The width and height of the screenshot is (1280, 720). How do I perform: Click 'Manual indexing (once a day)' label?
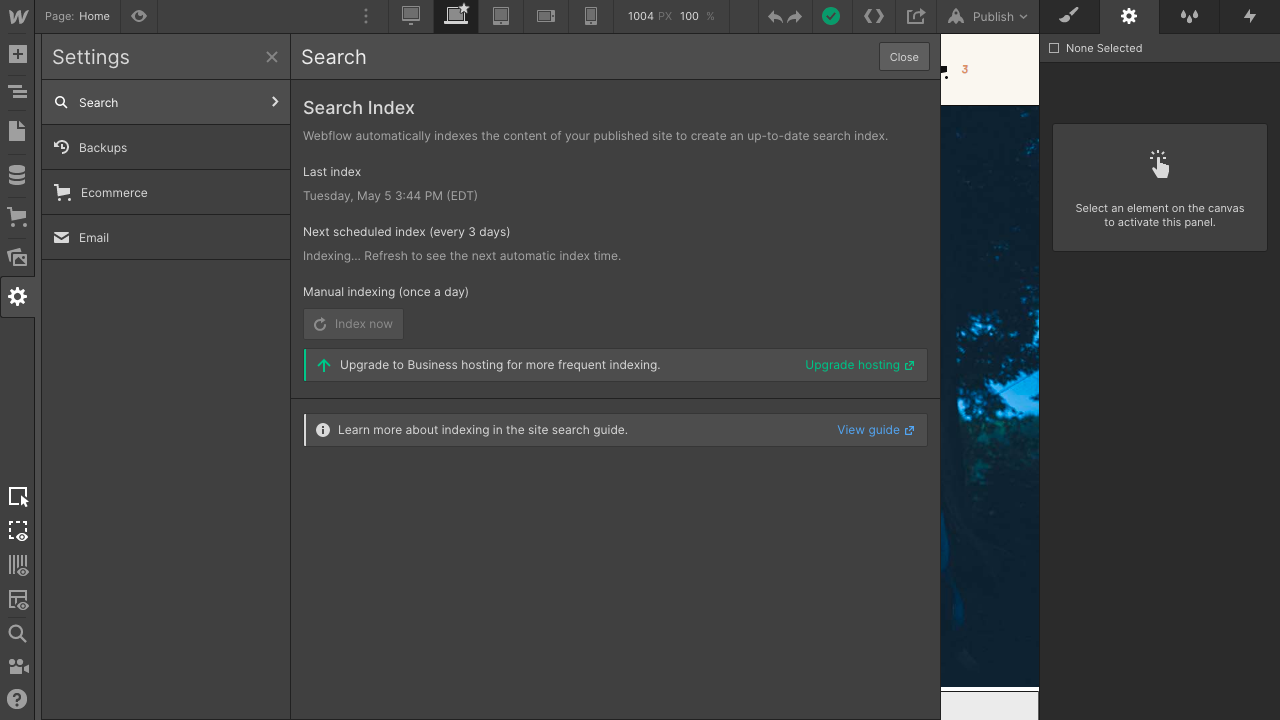(386, 292)
